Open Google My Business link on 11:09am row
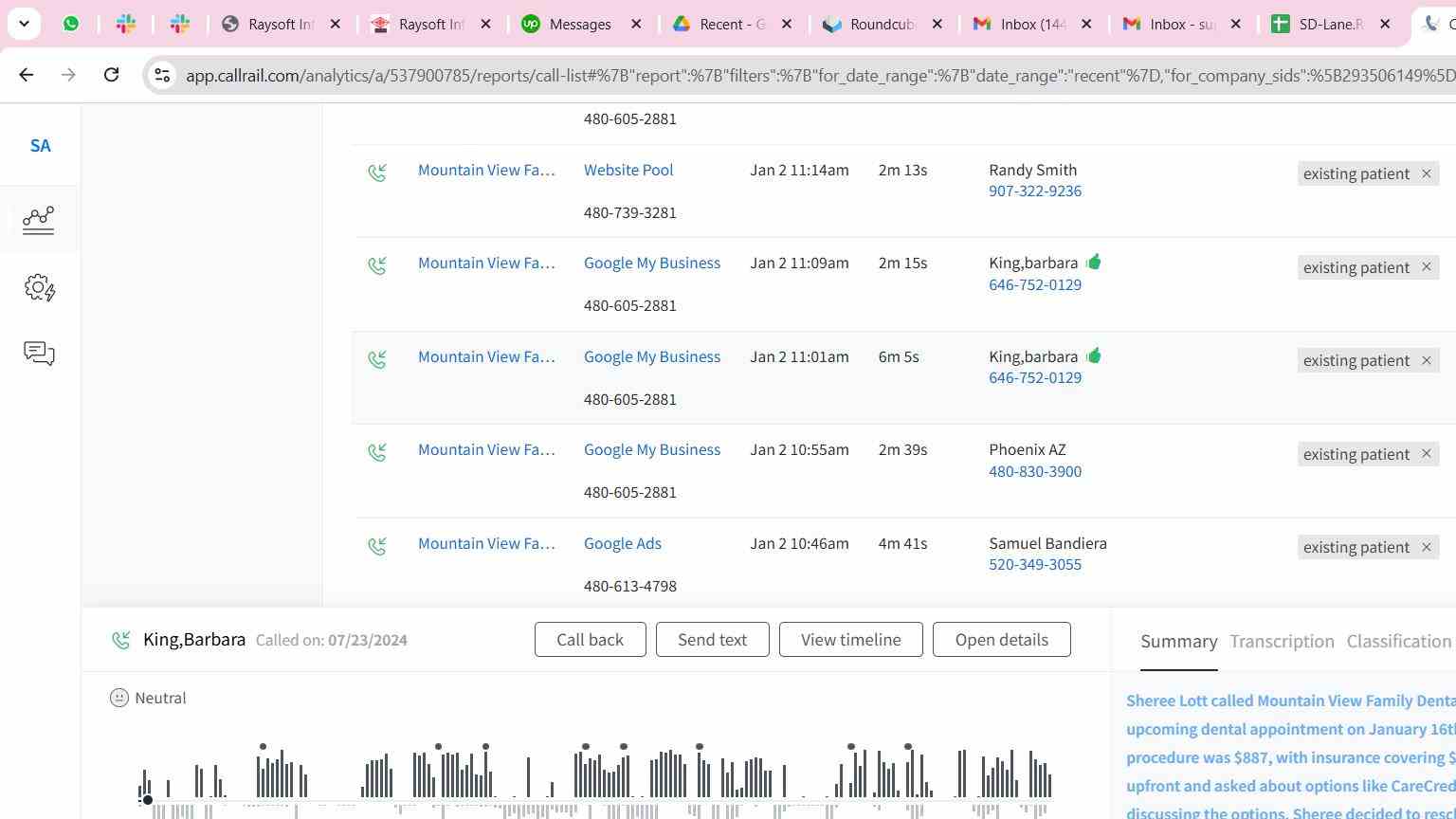1456x819 pixels. (x=652, y=263)
